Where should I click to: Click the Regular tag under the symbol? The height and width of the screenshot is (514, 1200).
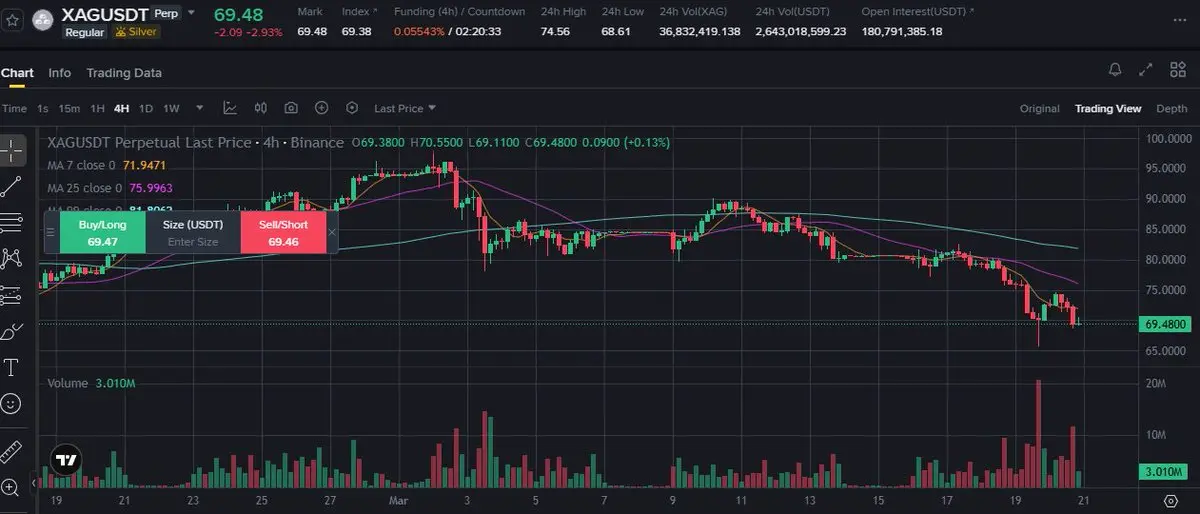[x=85, y=32]
